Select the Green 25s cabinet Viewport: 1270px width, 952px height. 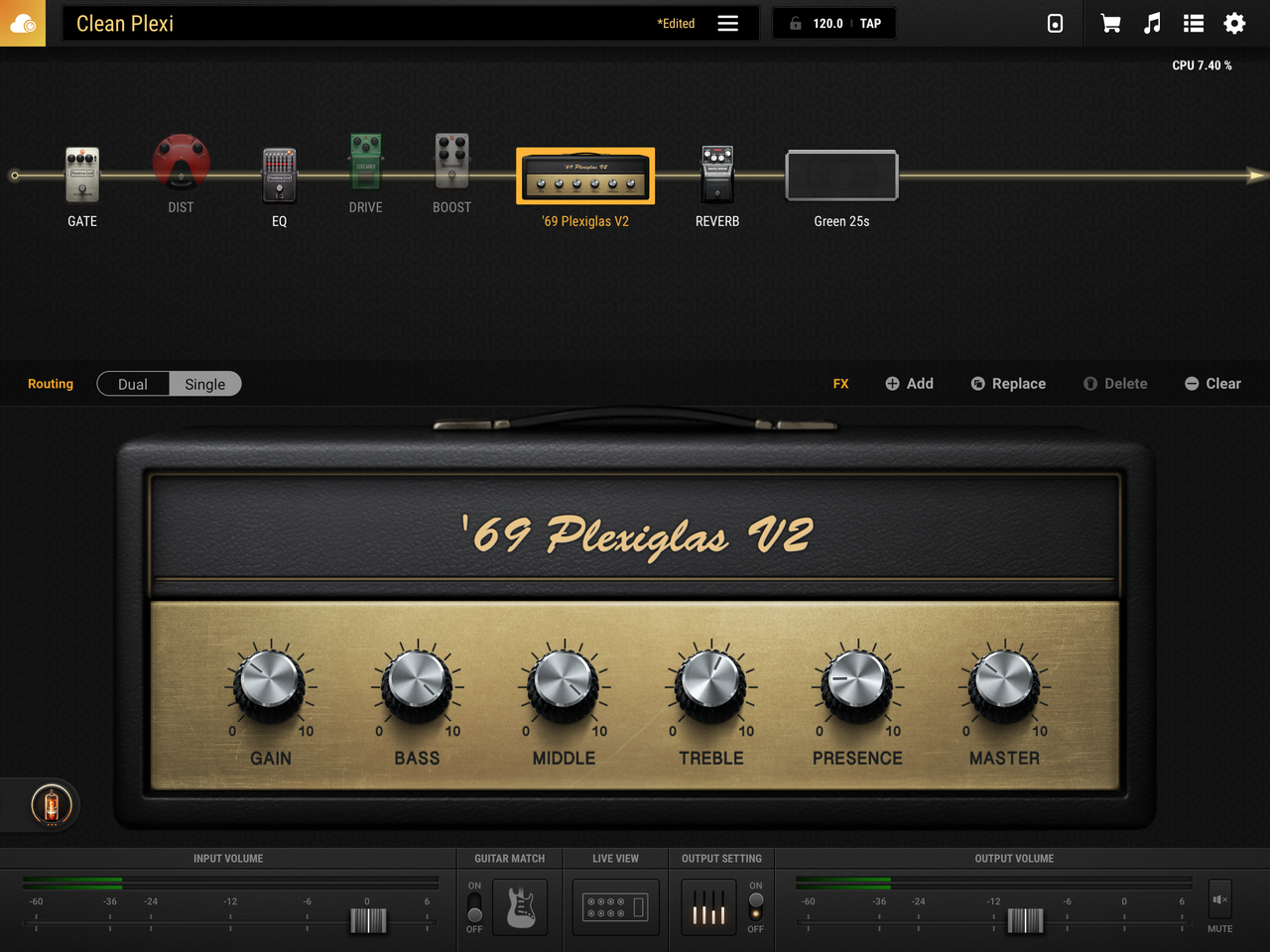tap(841, 176)
